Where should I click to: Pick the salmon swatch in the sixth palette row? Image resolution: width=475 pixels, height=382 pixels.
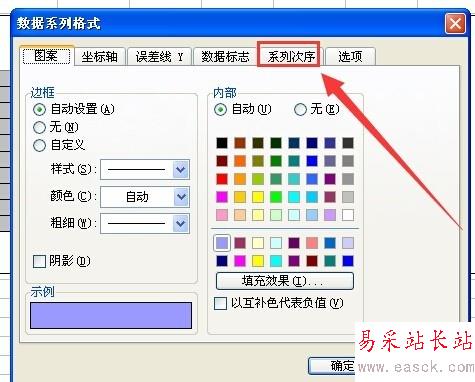[x=312, y=243]
